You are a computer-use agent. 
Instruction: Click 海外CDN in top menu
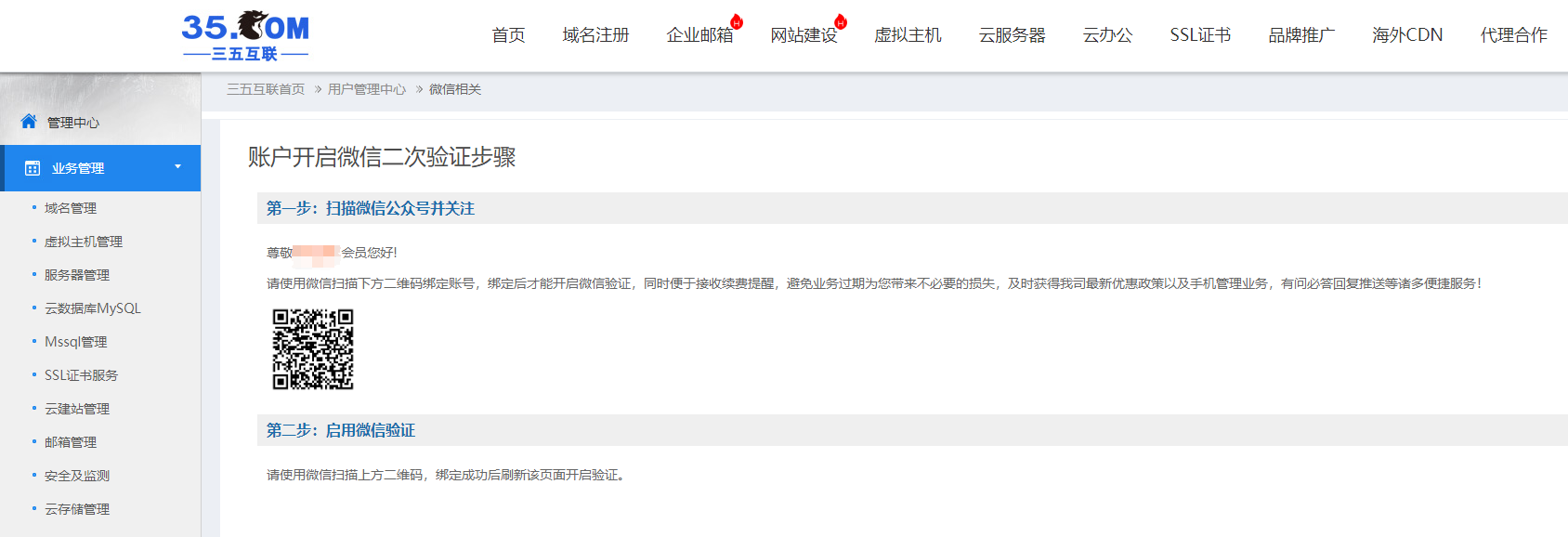click(1407, 35)
